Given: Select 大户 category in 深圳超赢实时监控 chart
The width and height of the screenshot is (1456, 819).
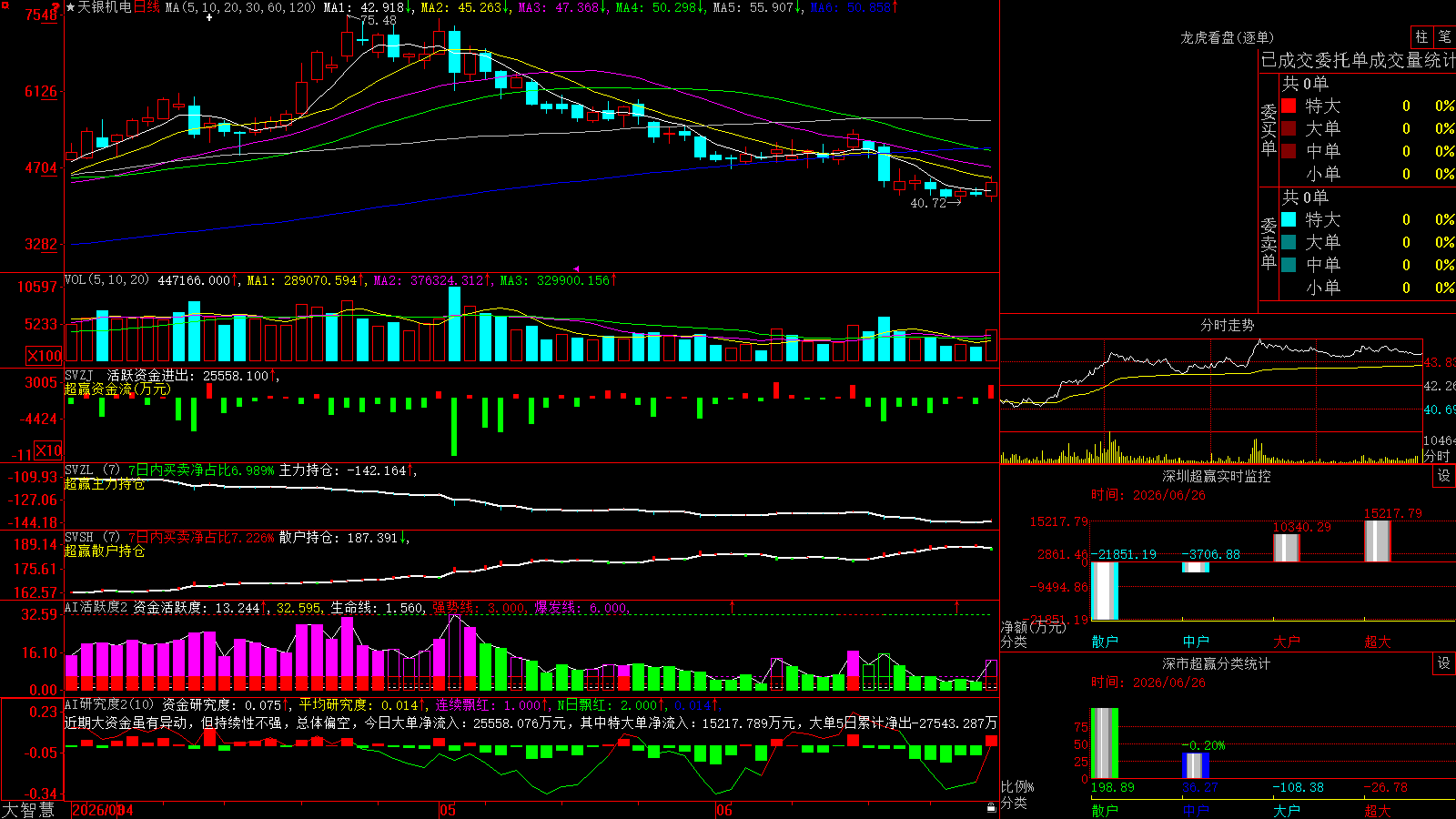Looking at the screenshot, I should (1287, 642).
